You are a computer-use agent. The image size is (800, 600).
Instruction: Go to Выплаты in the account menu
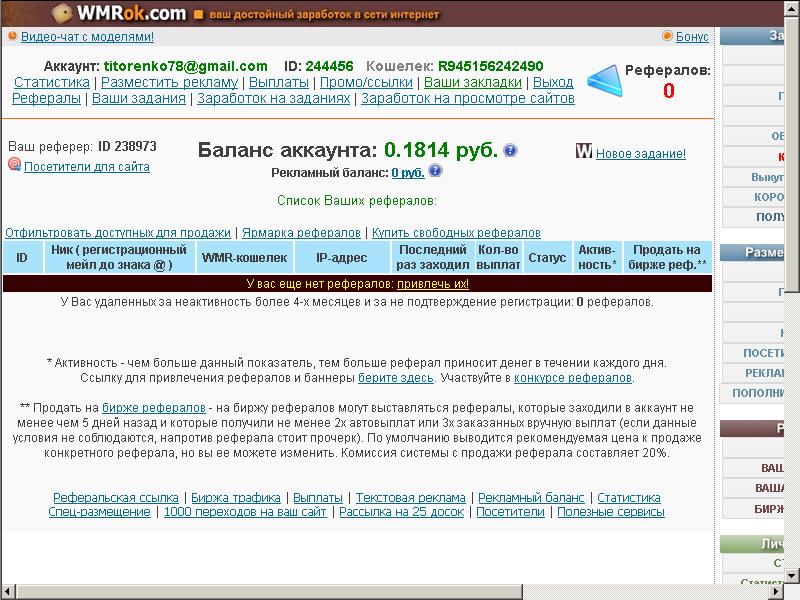click(x=279, y=82)
